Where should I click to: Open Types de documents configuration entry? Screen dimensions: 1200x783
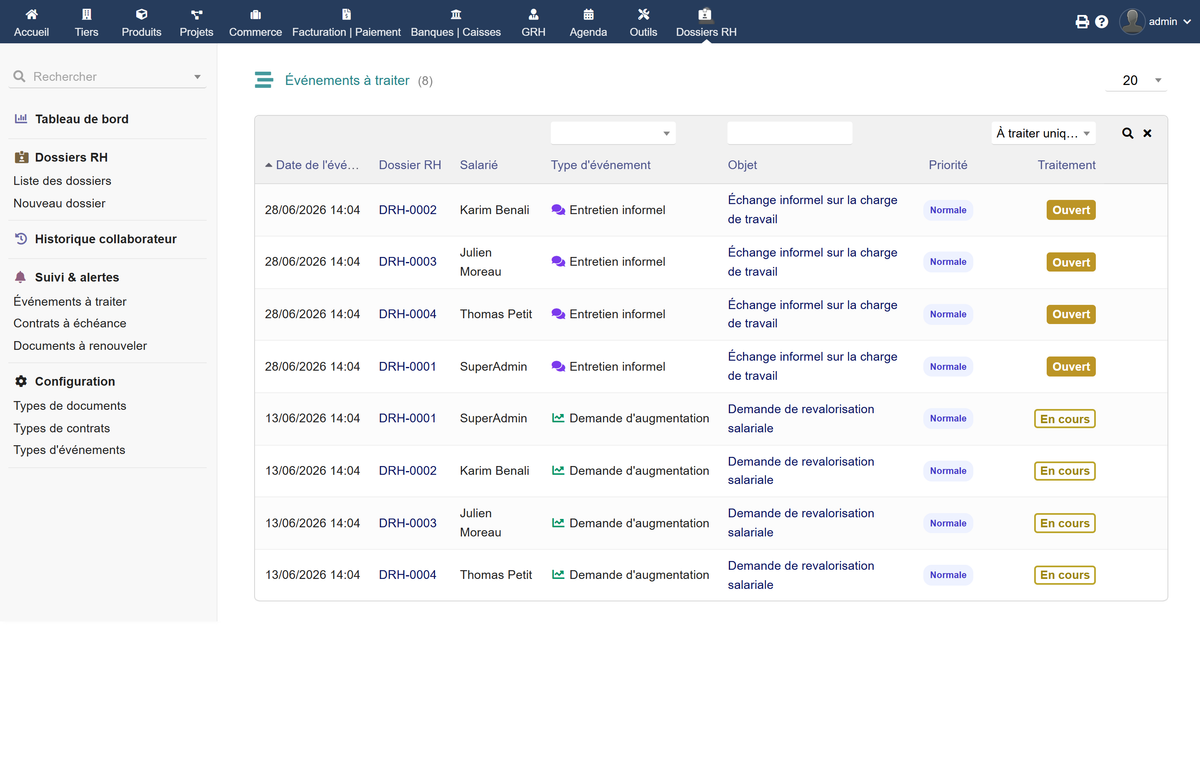point(70,406)
